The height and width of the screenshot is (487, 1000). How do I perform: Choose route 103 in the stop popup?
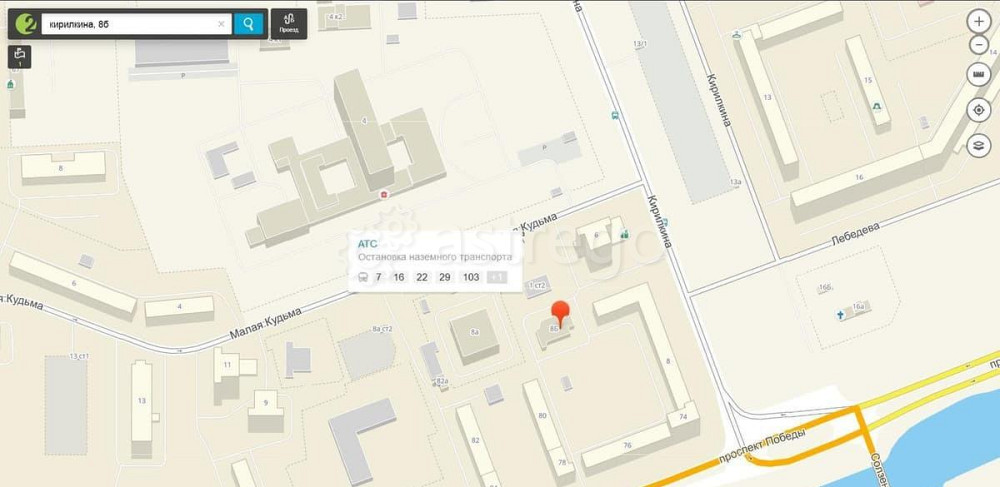pos(471,277)
